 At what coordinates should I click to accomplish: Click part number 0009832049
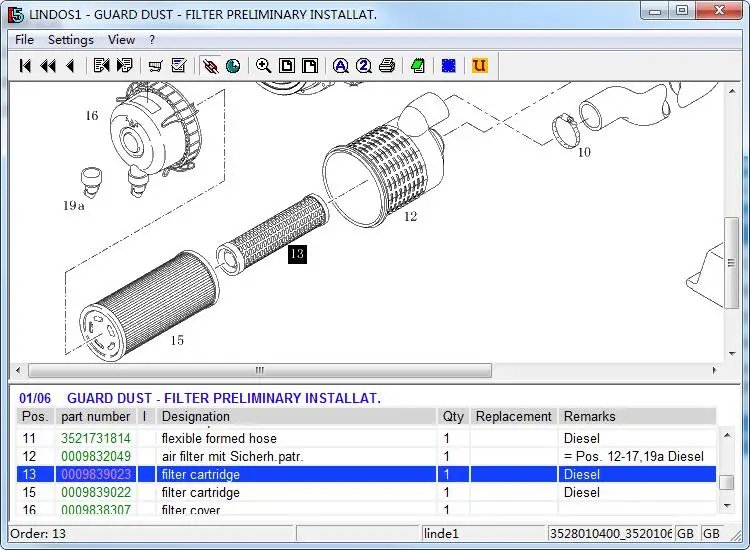pos(96,456)
